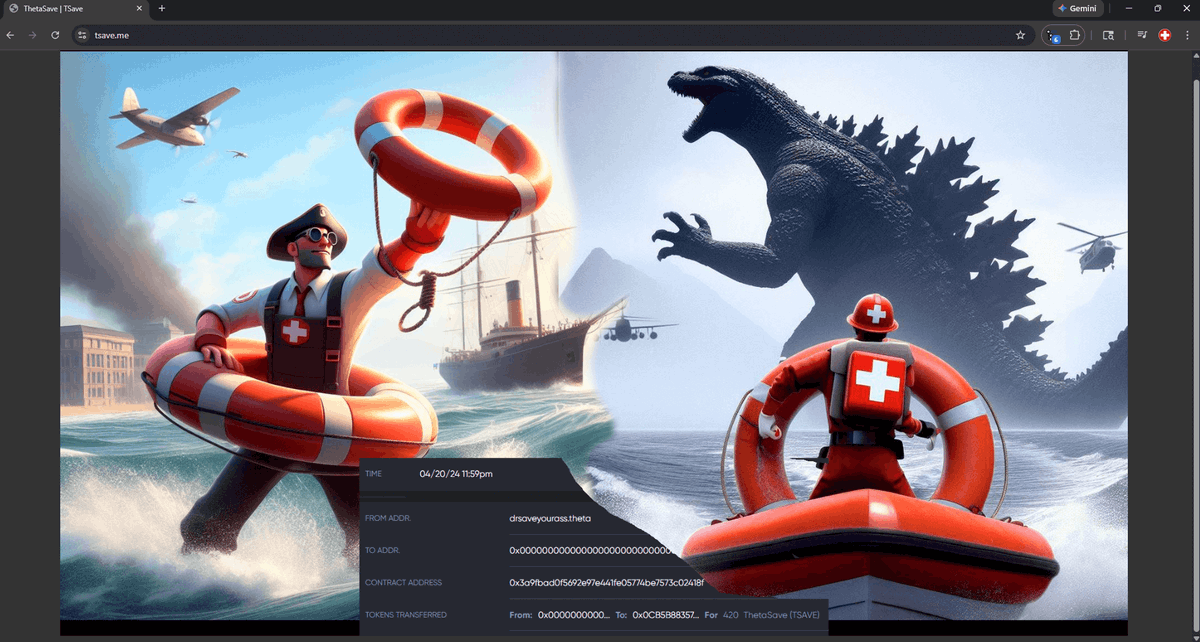
Task: Open the tab search icon beside Extensions
Action: (1108, 35)
